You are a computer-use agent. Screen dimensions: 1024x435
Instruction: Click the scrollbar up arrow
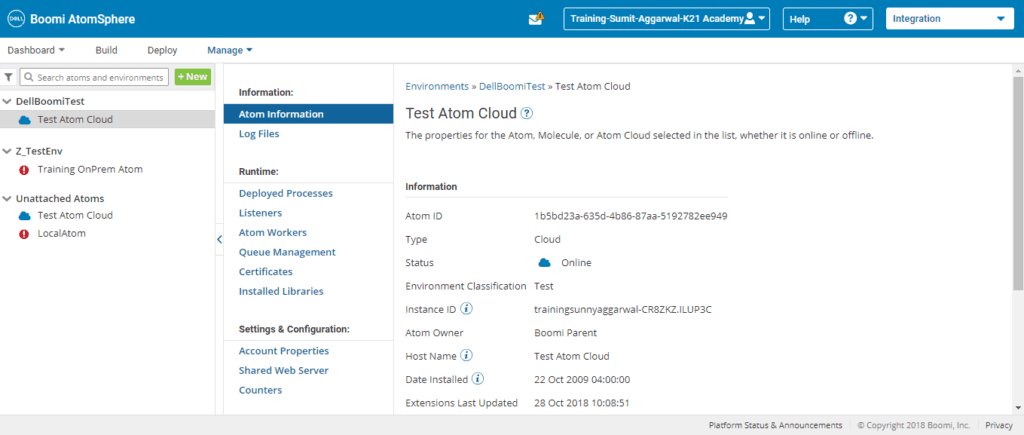pyautogui.click(x=1018, y=70)
